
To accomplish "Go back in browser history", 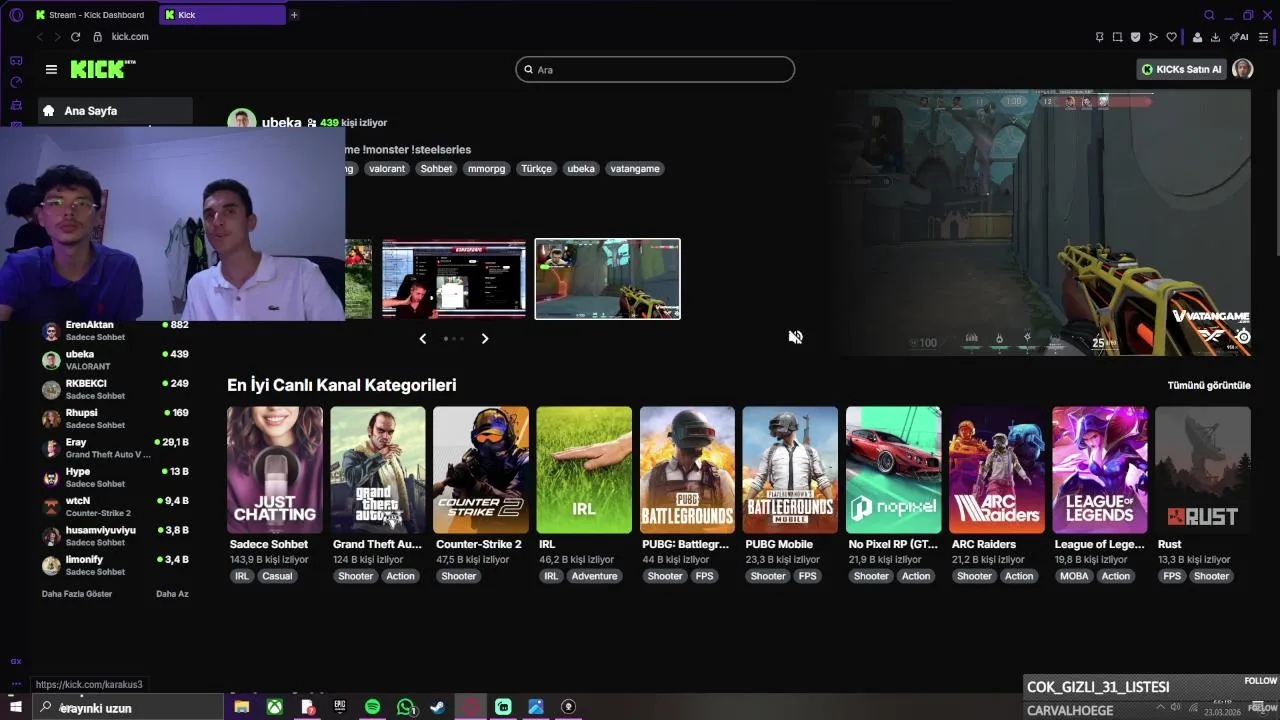I will 40,37.
